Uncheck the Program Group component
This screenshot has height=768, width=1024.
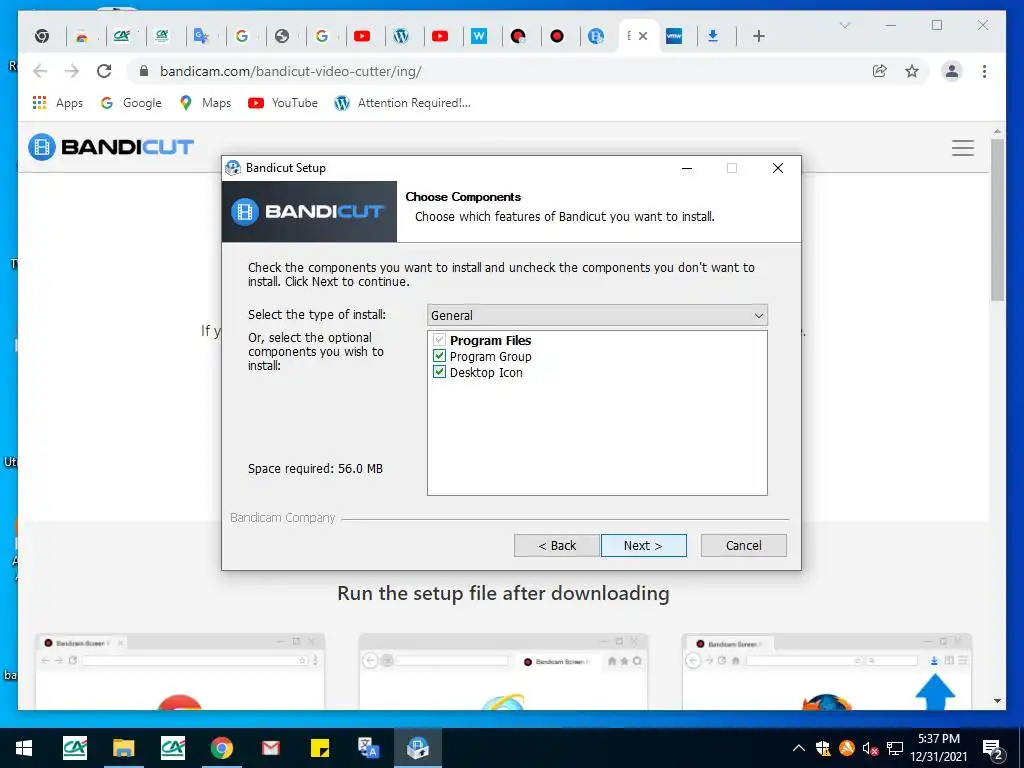pyautogui.click(x=440, y=356)
